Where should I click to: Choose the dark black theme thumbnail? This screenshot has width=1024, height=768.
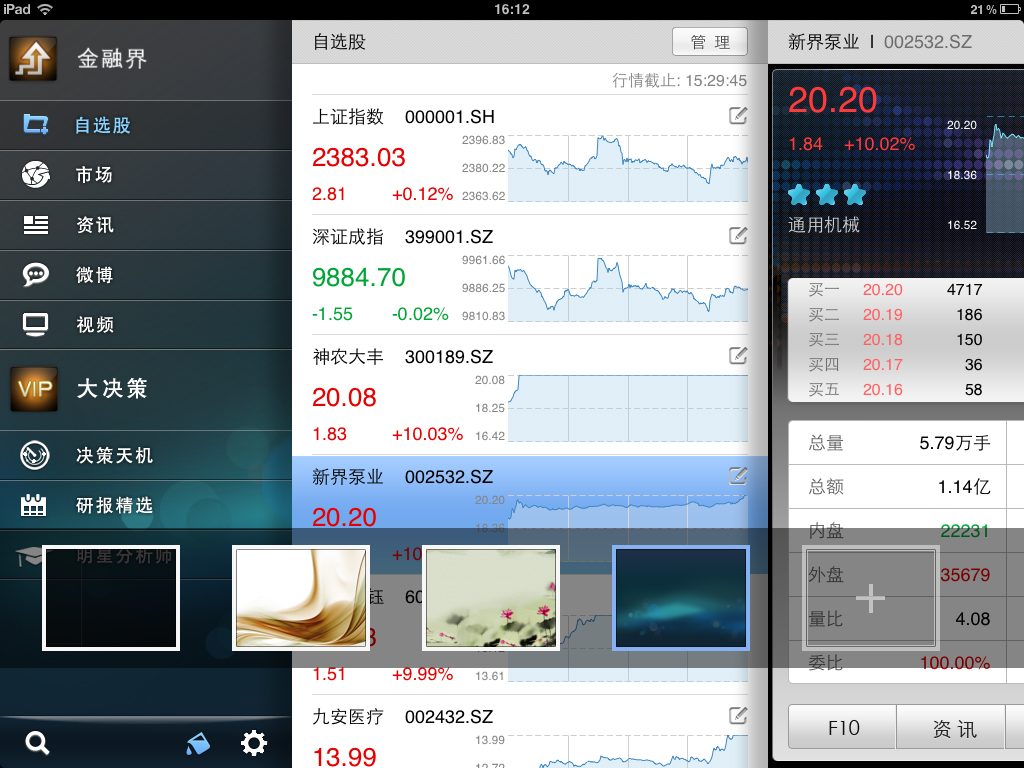111,598
